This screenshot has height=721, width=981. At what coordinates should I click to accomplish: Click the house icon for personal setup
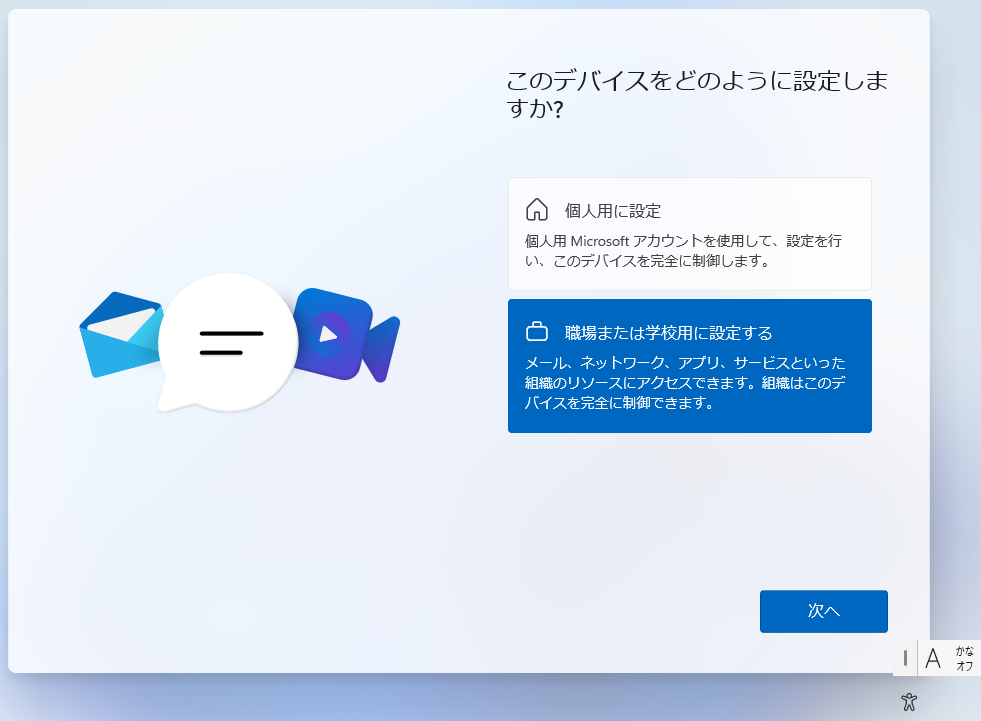coord(537,210)
